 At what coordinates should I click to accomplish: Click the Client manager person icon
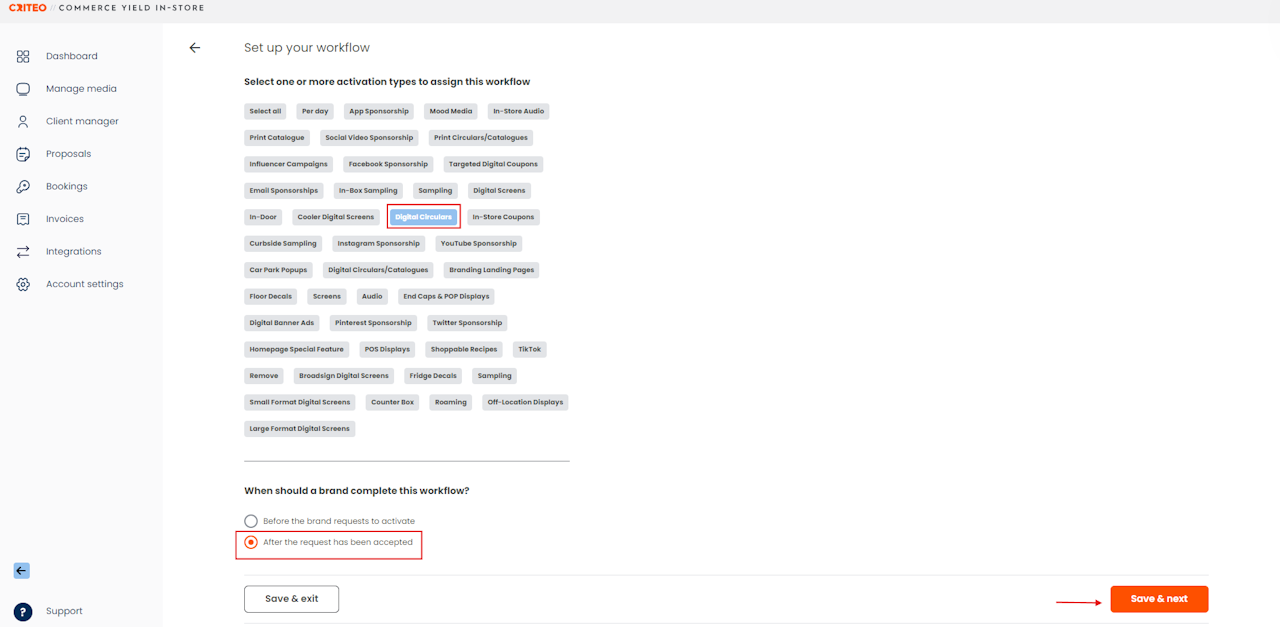point(23,121)
